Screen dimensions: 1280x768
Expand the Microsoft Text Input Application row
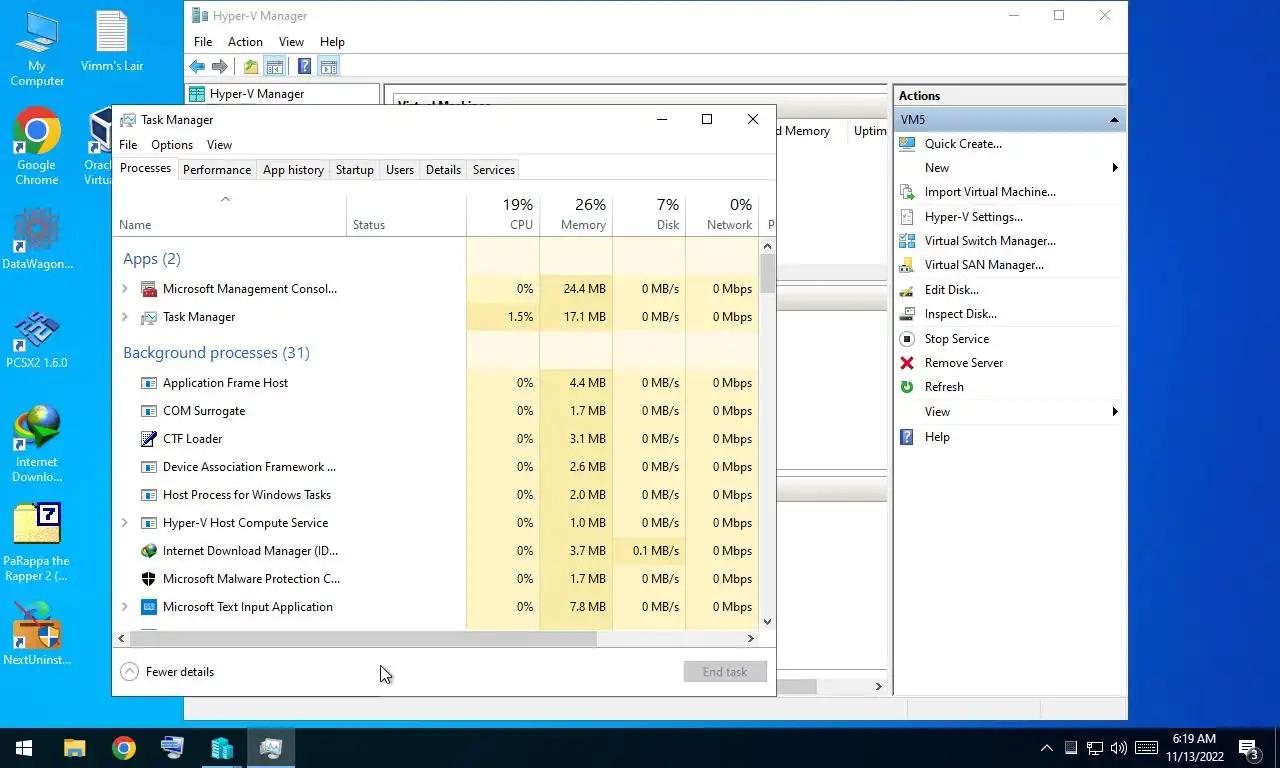(125, 607)
